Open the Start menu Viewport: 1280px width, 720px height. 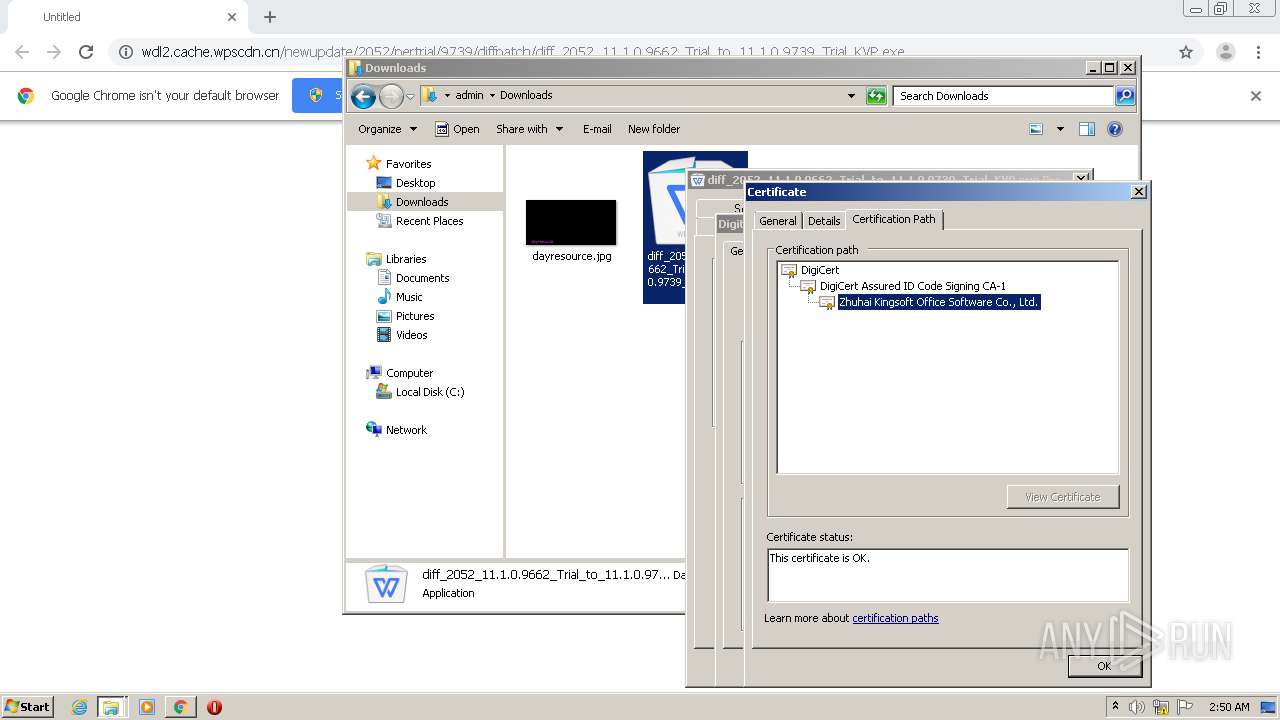tap(27, 706)
